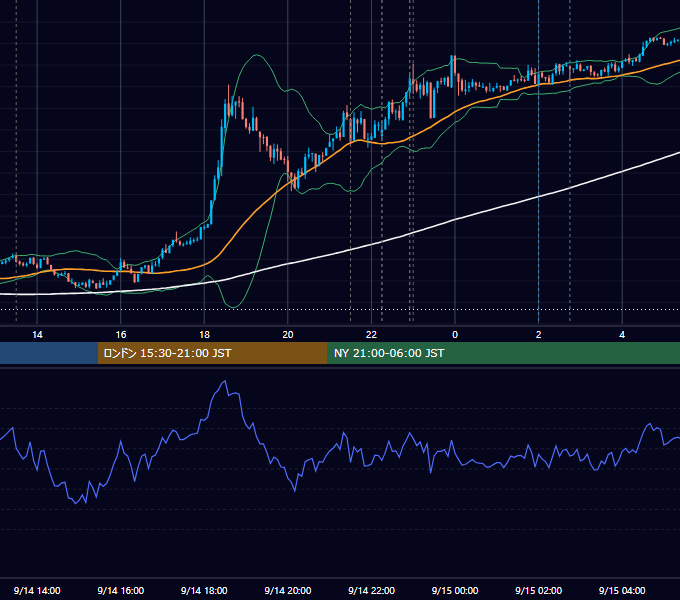The height and width of the screenshot is (600, 680).
Task: Click the 9/14 16:00 date label
Action: pos(121,590)
